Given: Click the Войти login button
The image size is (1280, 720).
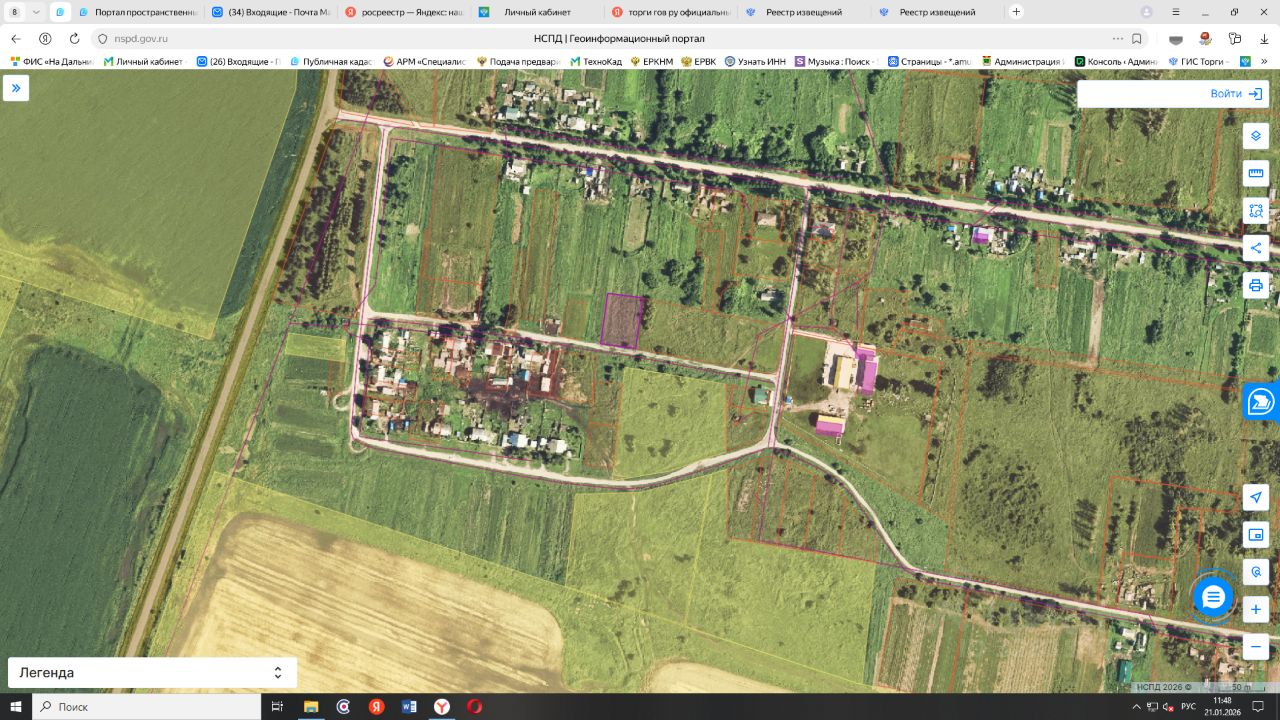Looking at the screenshot, I should [x=1236, y=94].
